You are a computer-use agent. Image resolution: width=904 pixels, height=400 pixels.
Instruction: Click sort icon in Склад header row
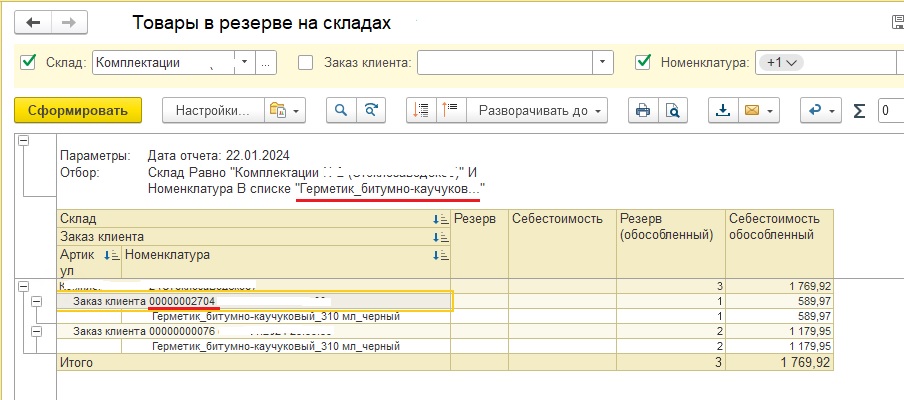point(441,219)
